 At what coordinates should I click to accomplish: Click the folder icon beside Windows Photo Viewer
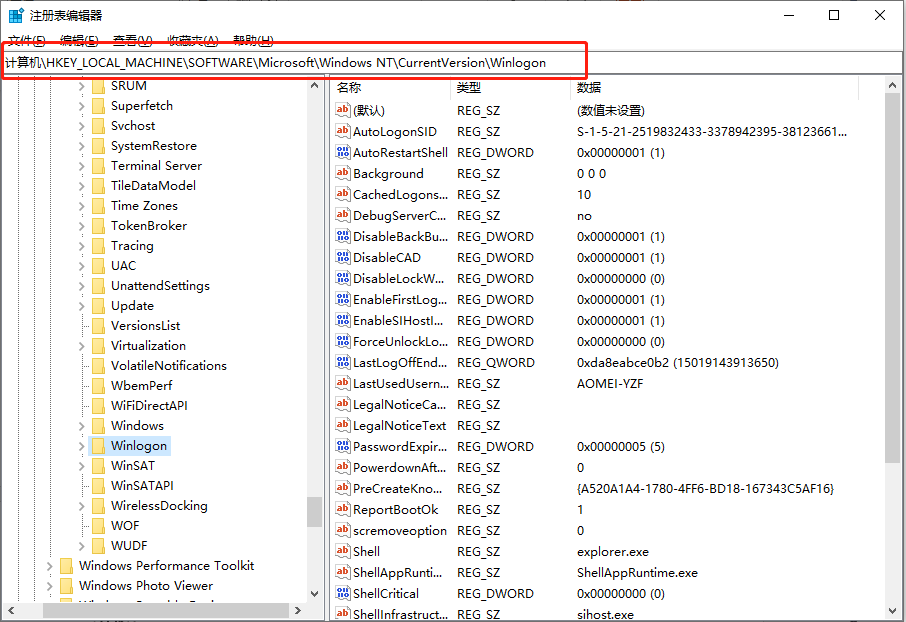pos(66,585)
